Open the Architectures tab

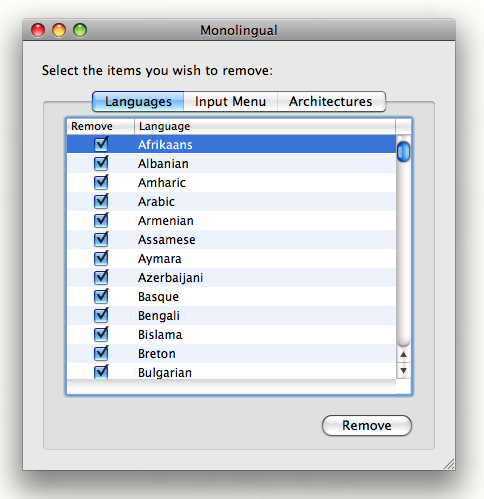point(331,101)
